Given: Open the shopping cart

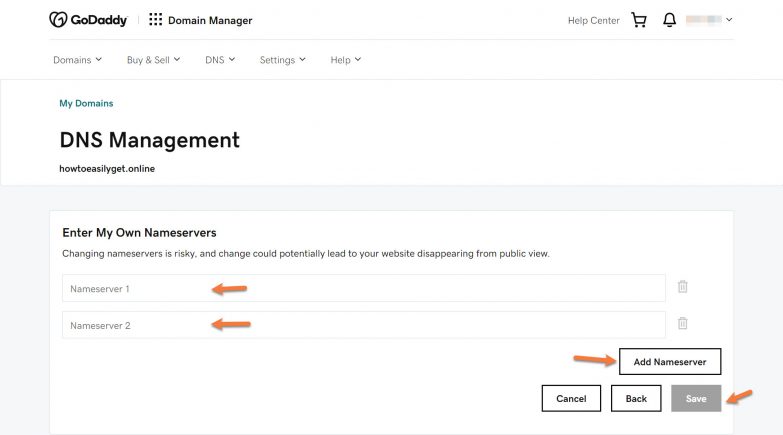Looking at the screenshot, I should click(639, 20).
